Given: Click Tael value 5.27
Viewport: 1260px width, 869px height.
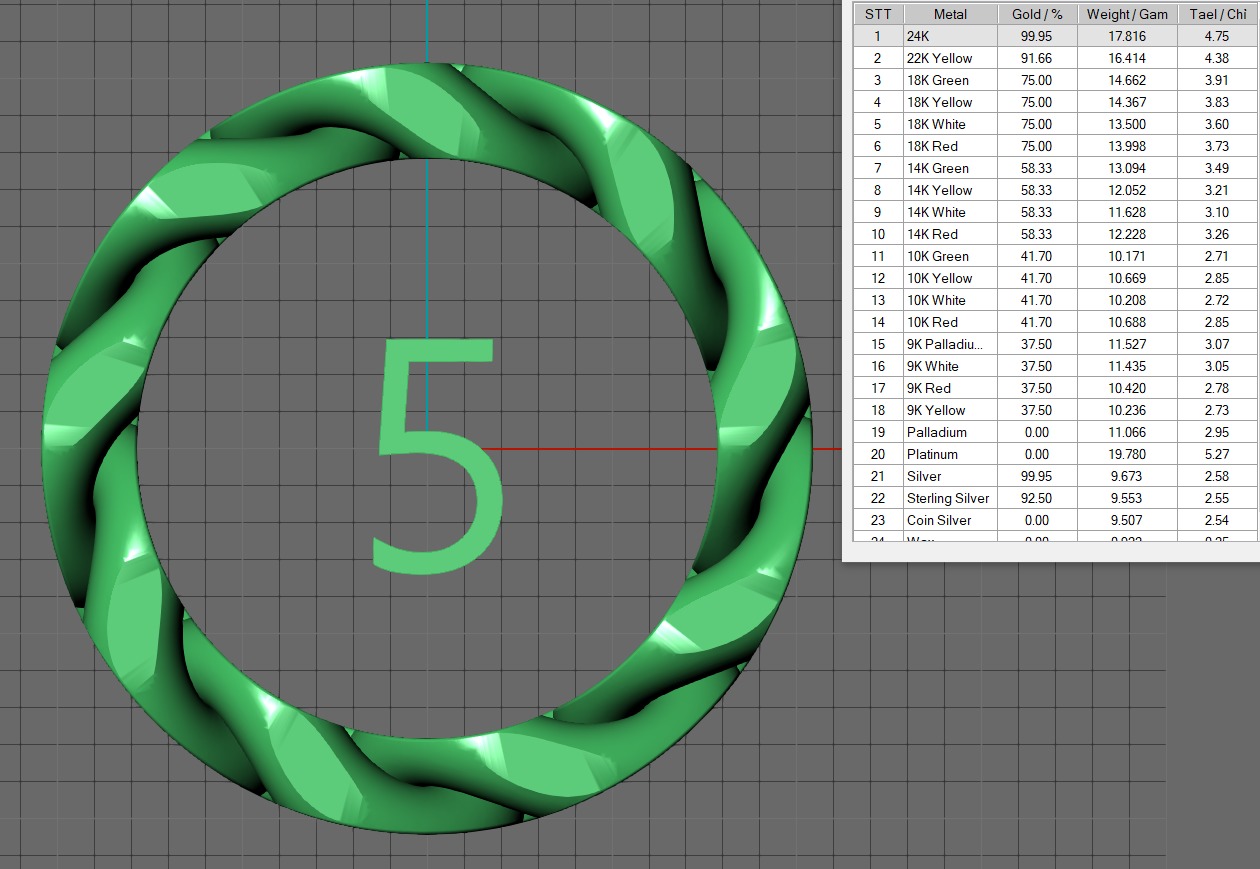Looking at the screenshot, I should [x=1217, y=454].
